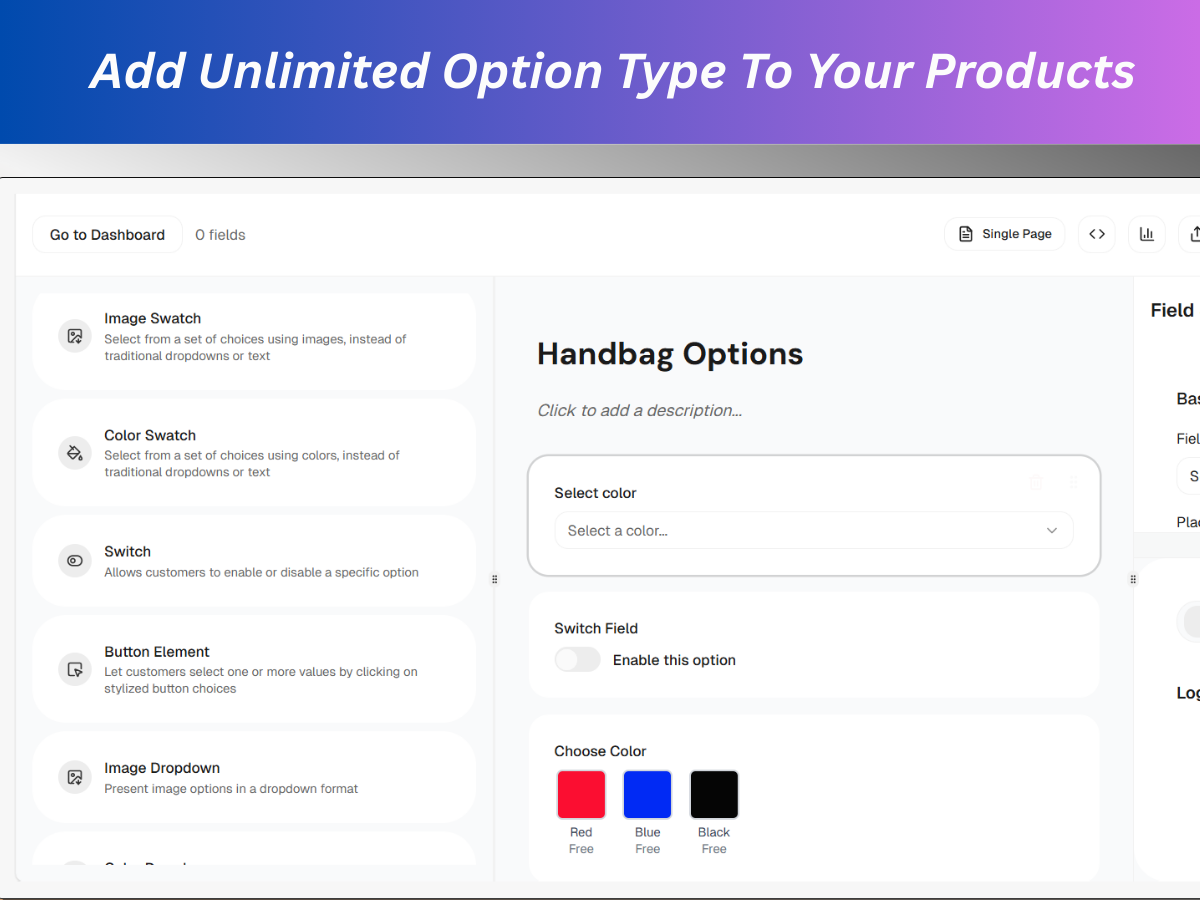Click the Image Swatch field icon
1200x900 pixels.
[x=74, y=336]
